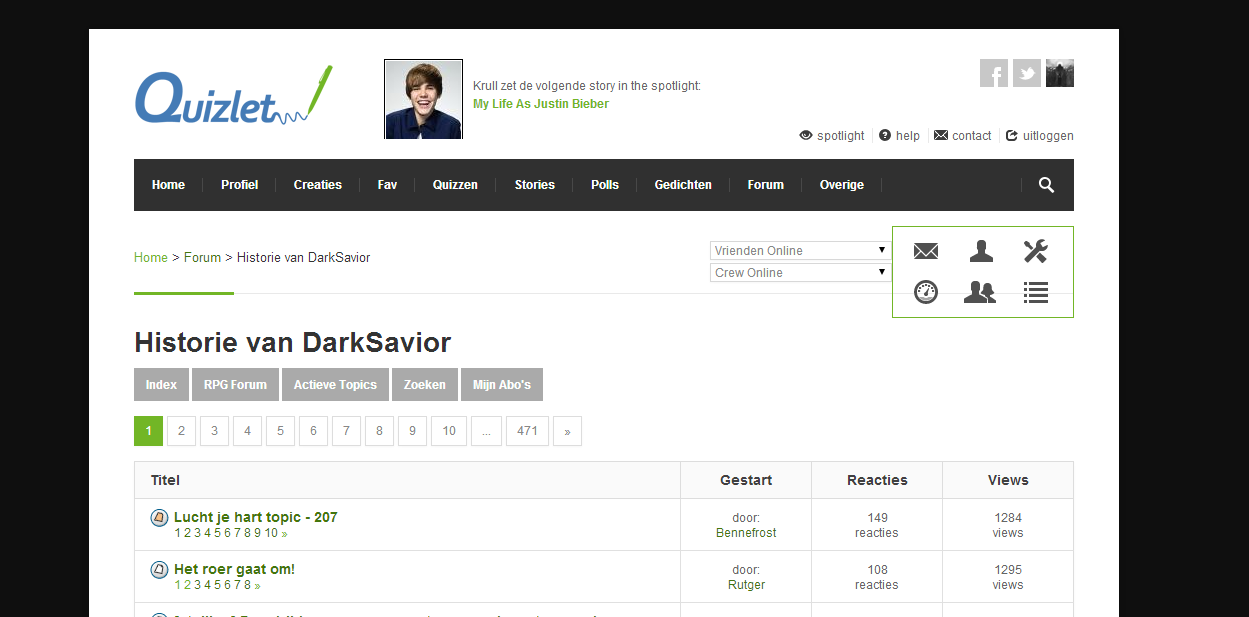The width and height of the screenshot is (1249, 617).
Task: Click the Reacties column header
Action: [x=877, y=480]
